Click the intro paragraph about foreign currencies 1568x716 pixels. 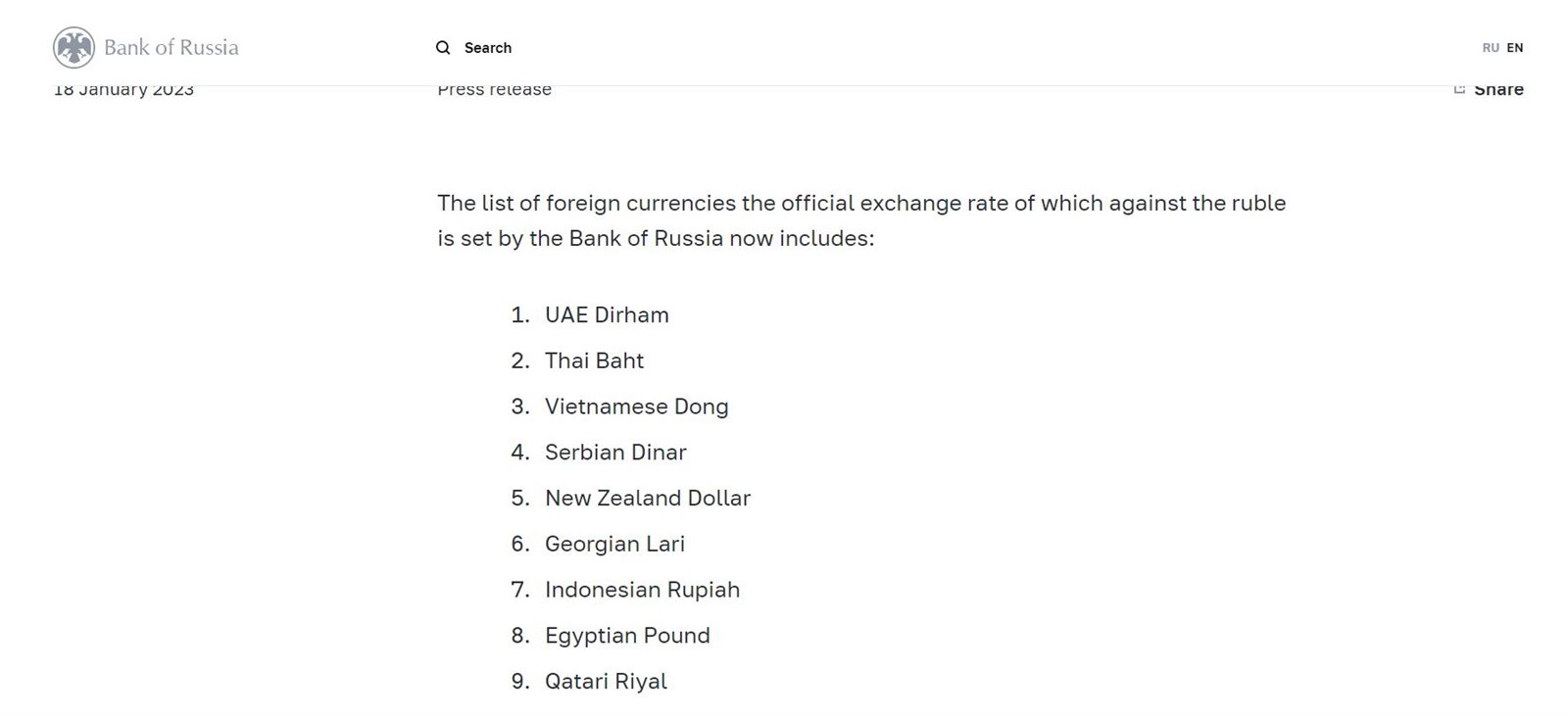coord(860,220)
